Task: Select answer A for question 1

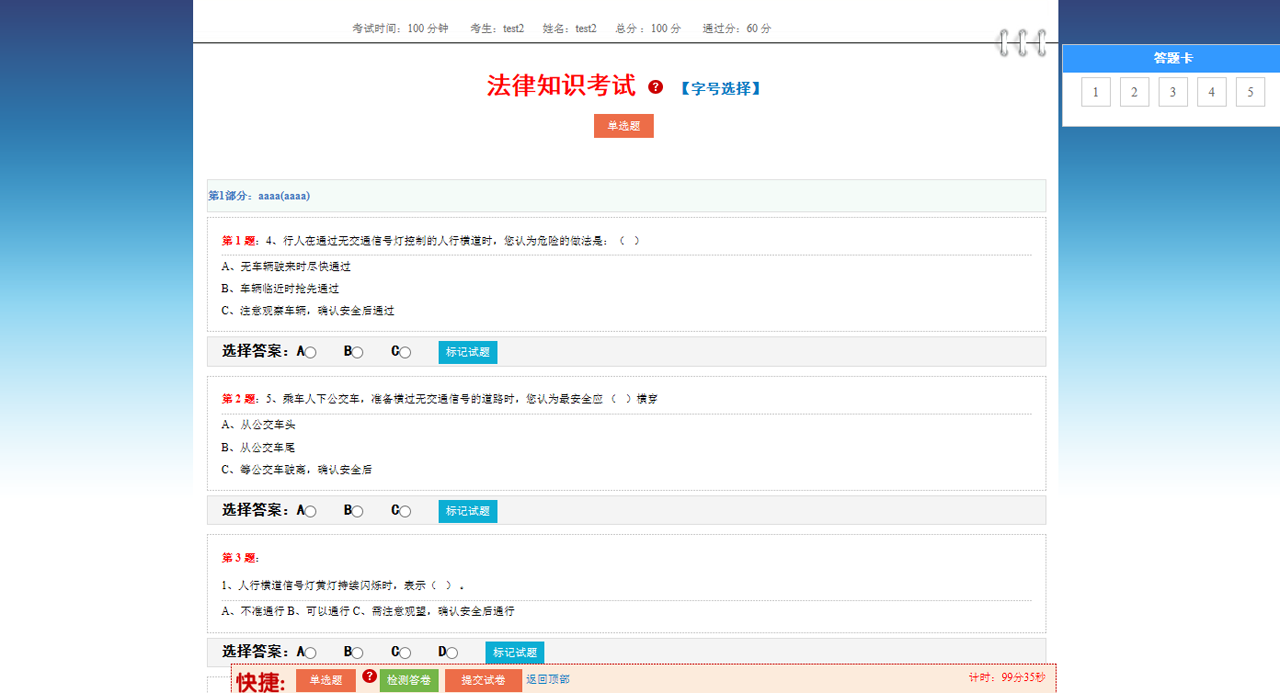Action: pyautogui.click(x=311, y=353)
